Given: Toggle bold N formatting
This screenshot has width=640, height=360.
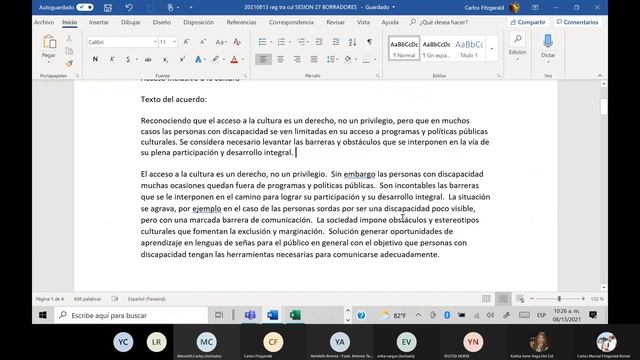Looking at the screenshot, I should (x=95, y=60).
